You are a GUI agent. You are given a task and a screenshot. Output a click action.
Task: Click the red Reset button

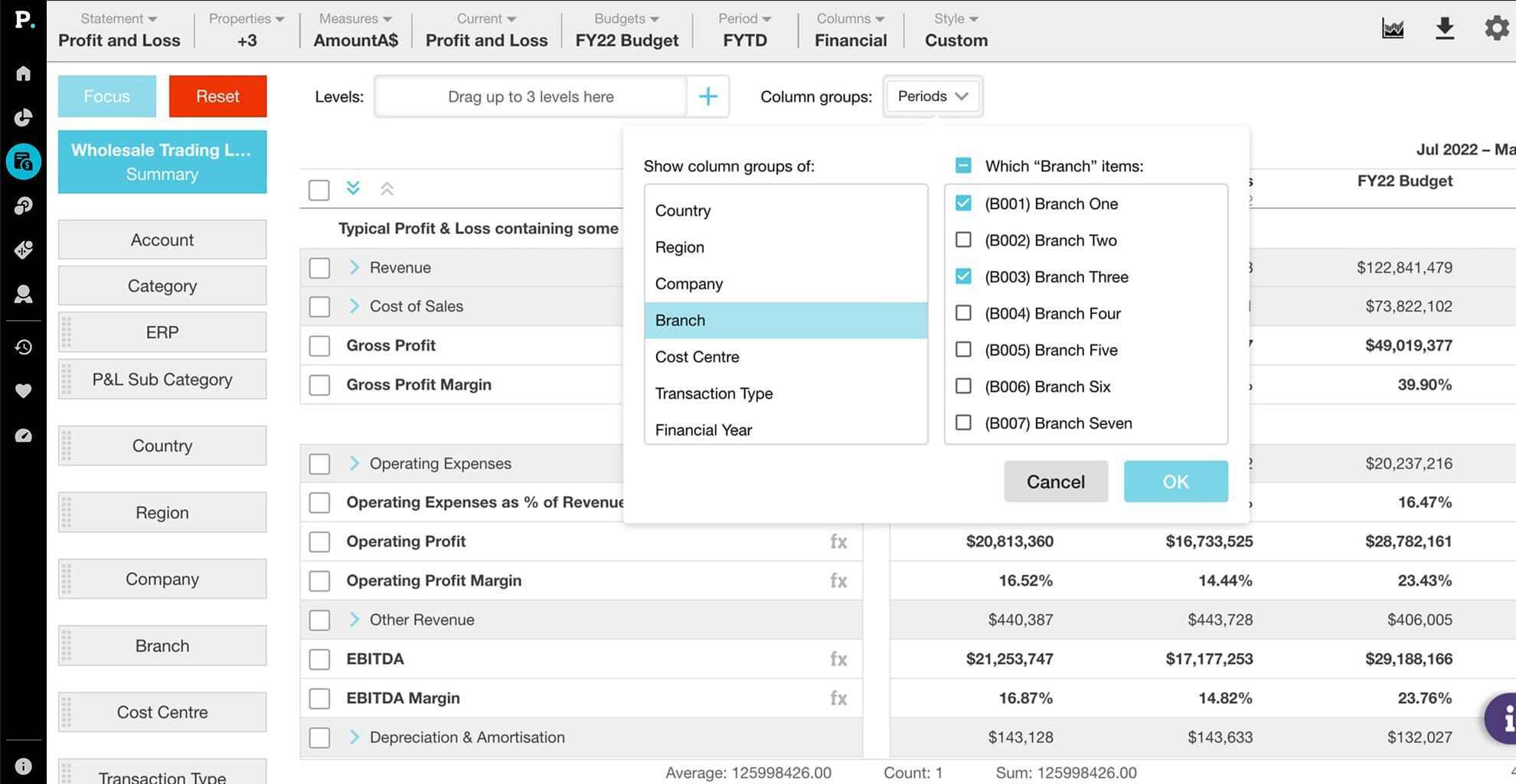tap(217, 96)
